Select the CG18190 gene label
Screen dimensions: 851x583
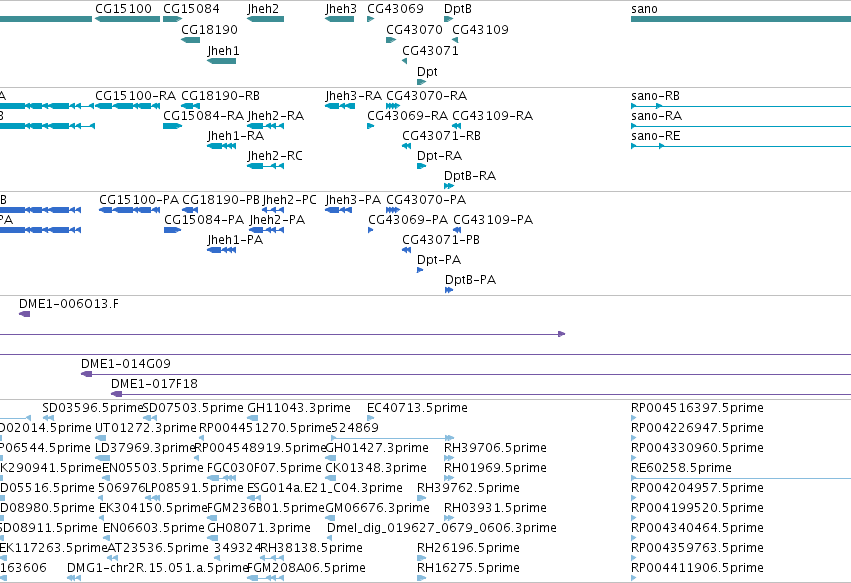[x=209, y=29]
